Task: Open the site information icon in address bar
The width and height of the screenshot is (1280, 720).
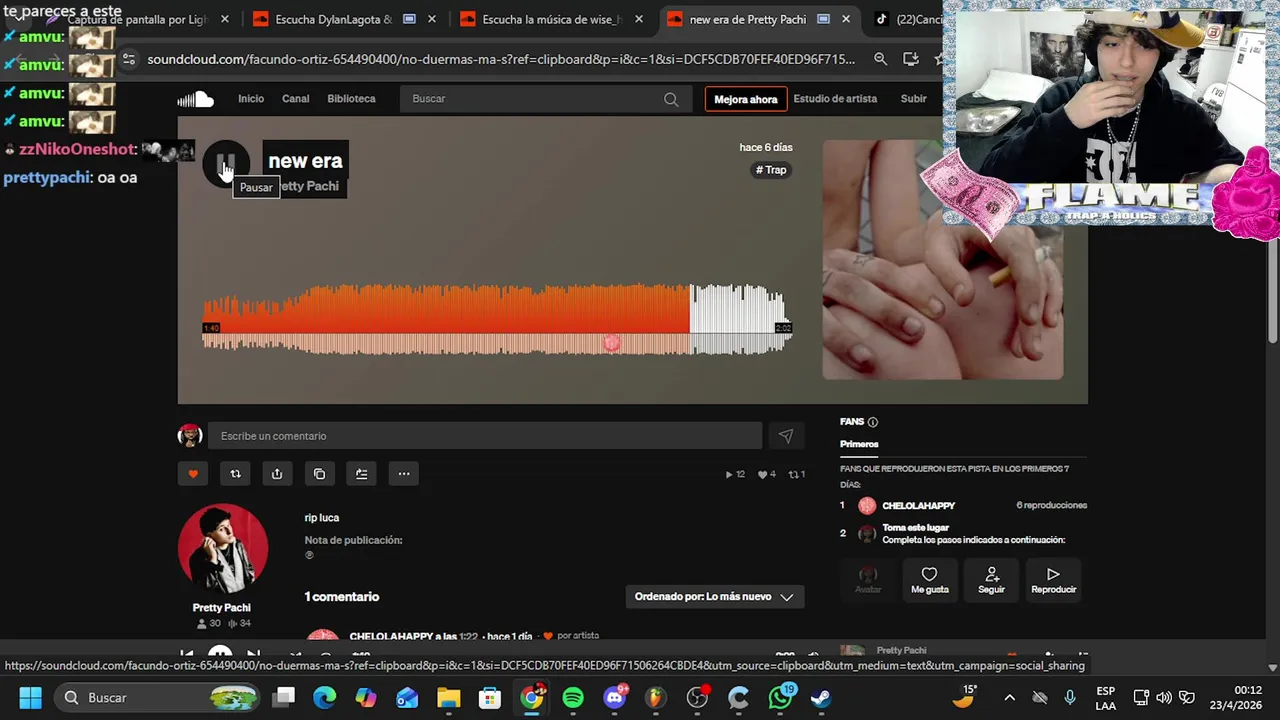Action: (128, 59)
